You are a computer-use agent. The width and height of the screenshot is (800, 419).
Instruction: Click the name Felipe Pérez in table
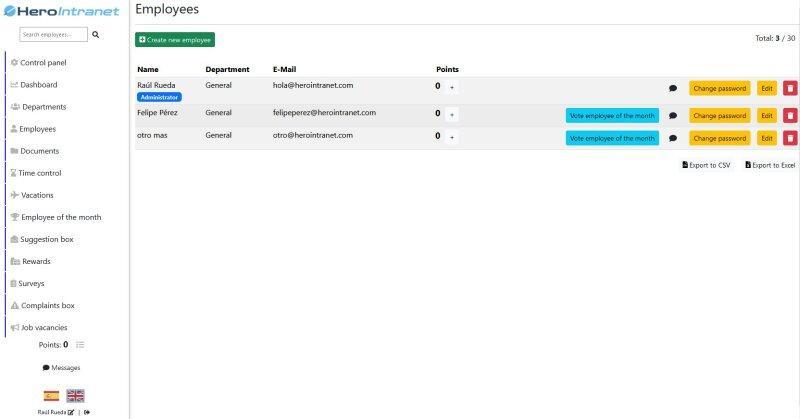point(157,113)
